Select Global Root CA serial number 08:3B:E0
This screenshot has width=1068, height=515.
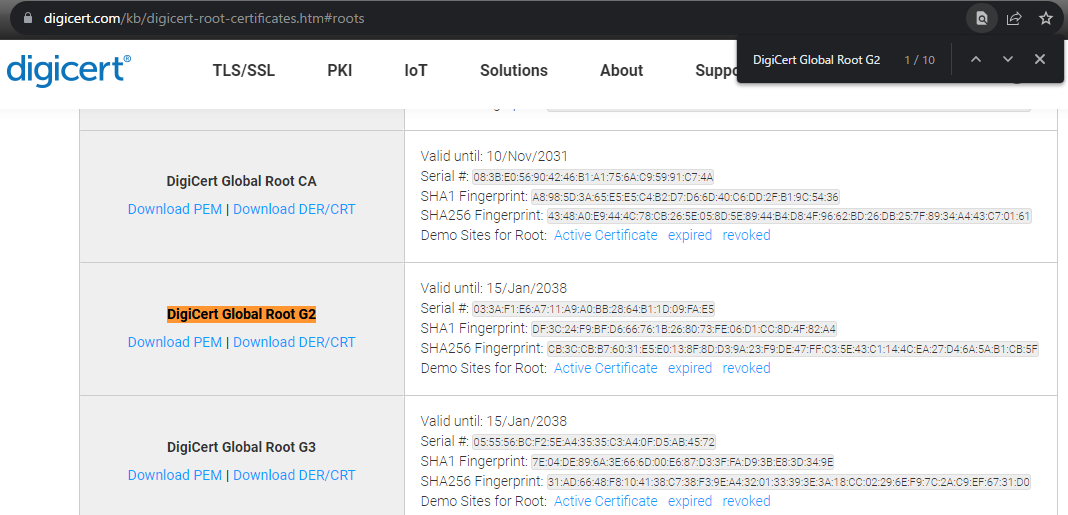click(593, 177)
